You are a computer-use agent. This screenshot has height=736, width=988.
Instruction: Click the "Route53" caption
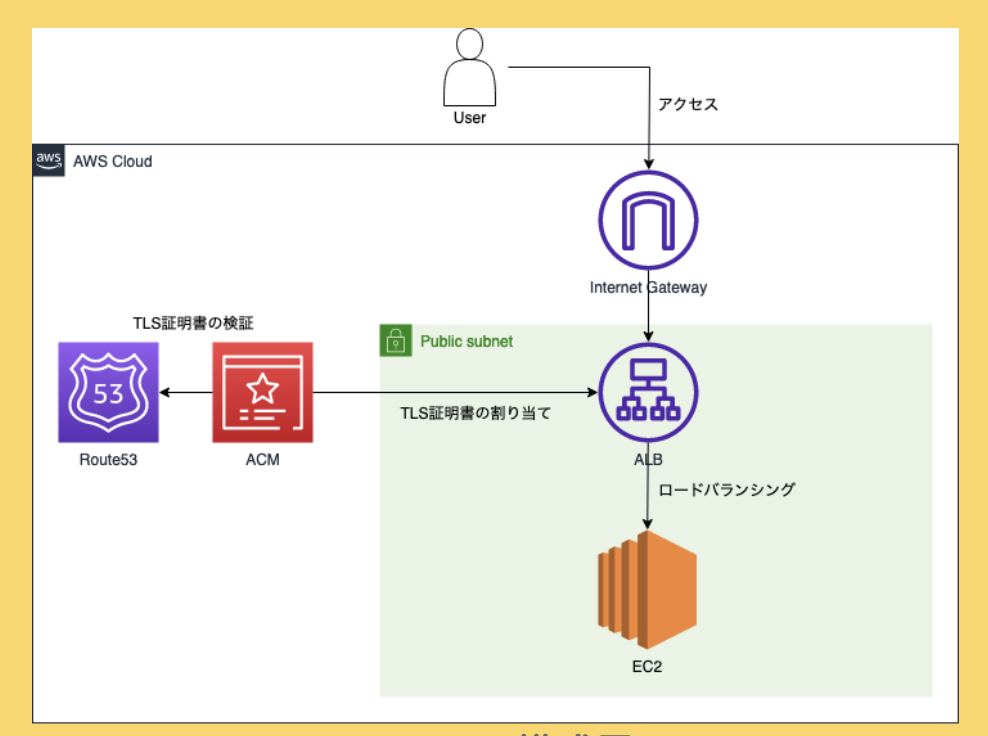tap(108, 460)
